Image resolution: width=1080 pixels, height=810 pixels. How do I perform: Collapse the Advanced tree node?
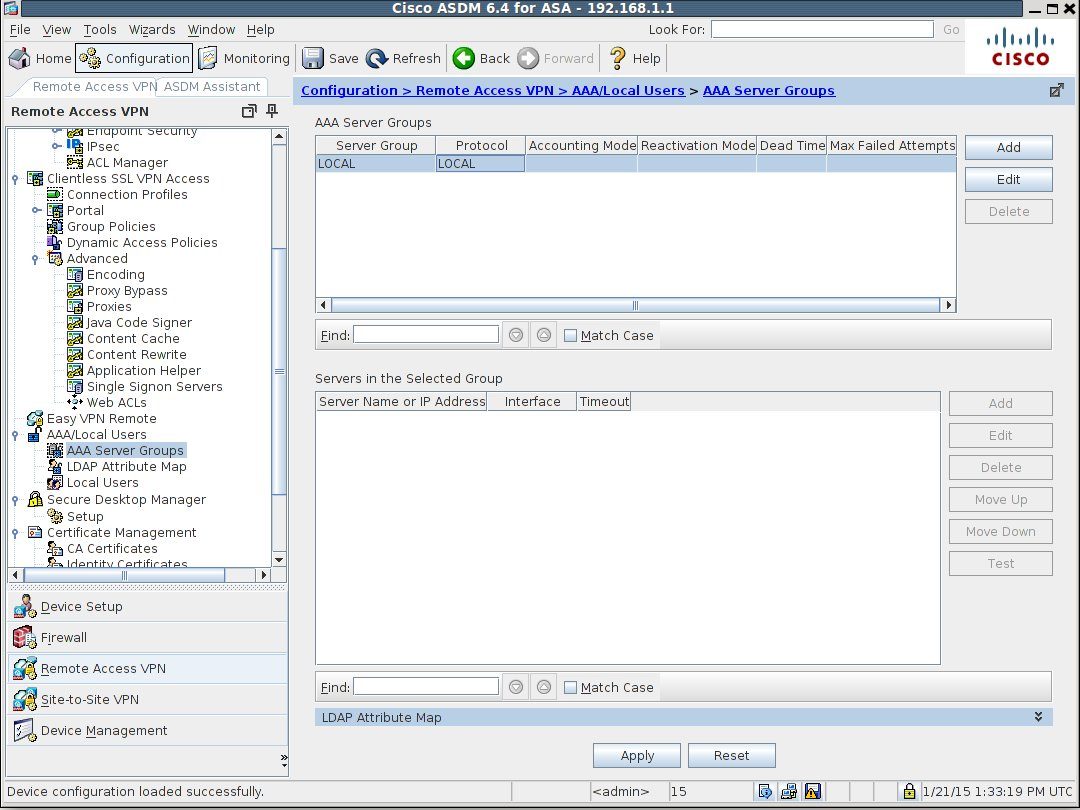tap(37, 258)
